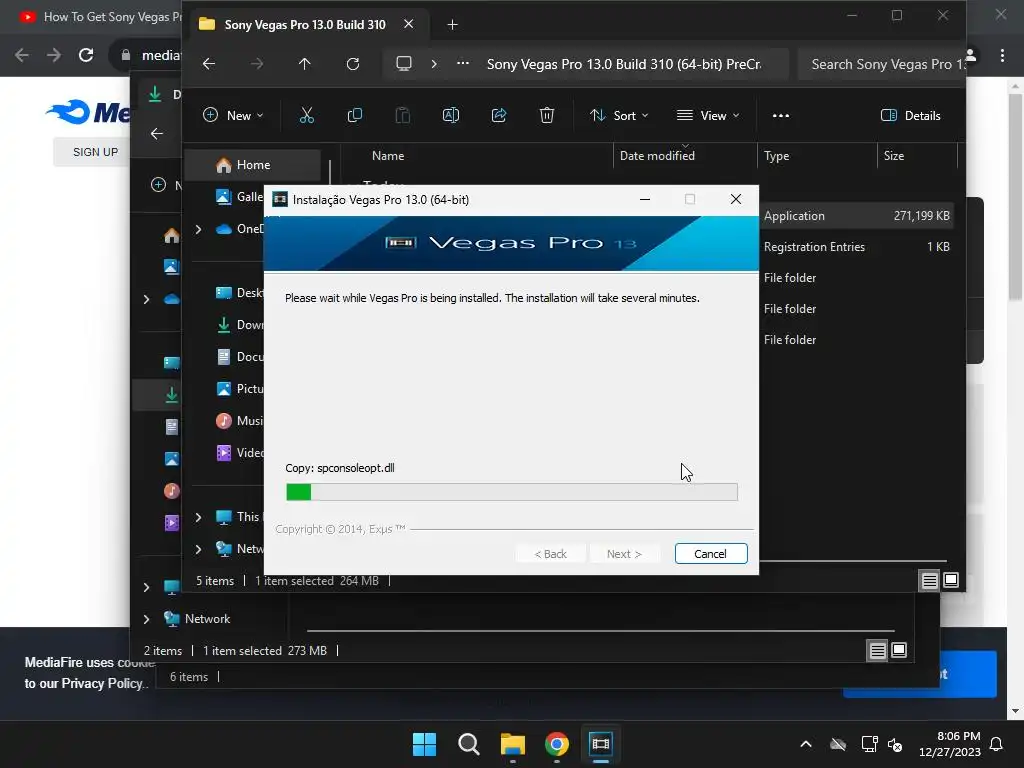Sort by the Type column header
1024x768 pixels.
click(818, 156)
